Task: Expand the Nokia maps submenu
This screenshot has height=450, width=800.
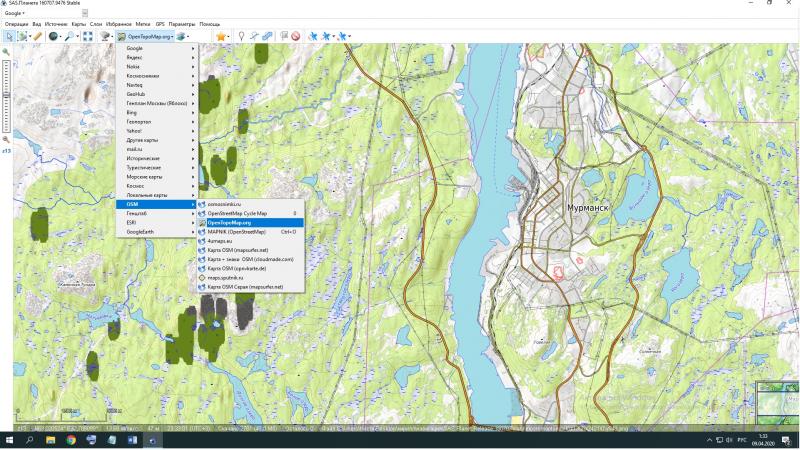Action: (157, 67)
